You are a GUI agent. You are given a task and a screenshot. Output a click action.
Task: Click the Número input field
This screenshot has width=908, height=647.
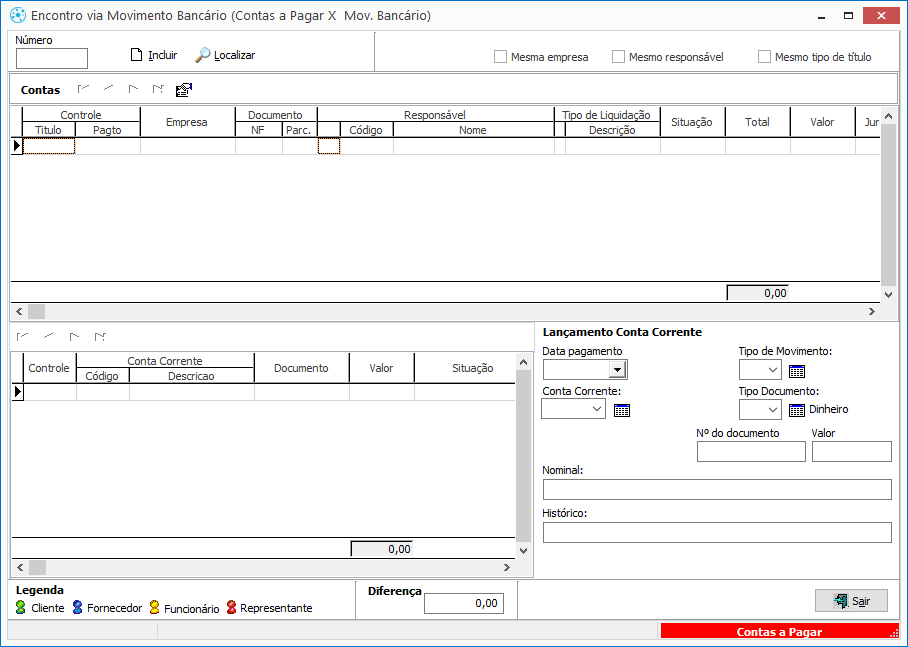pos(52,59)
